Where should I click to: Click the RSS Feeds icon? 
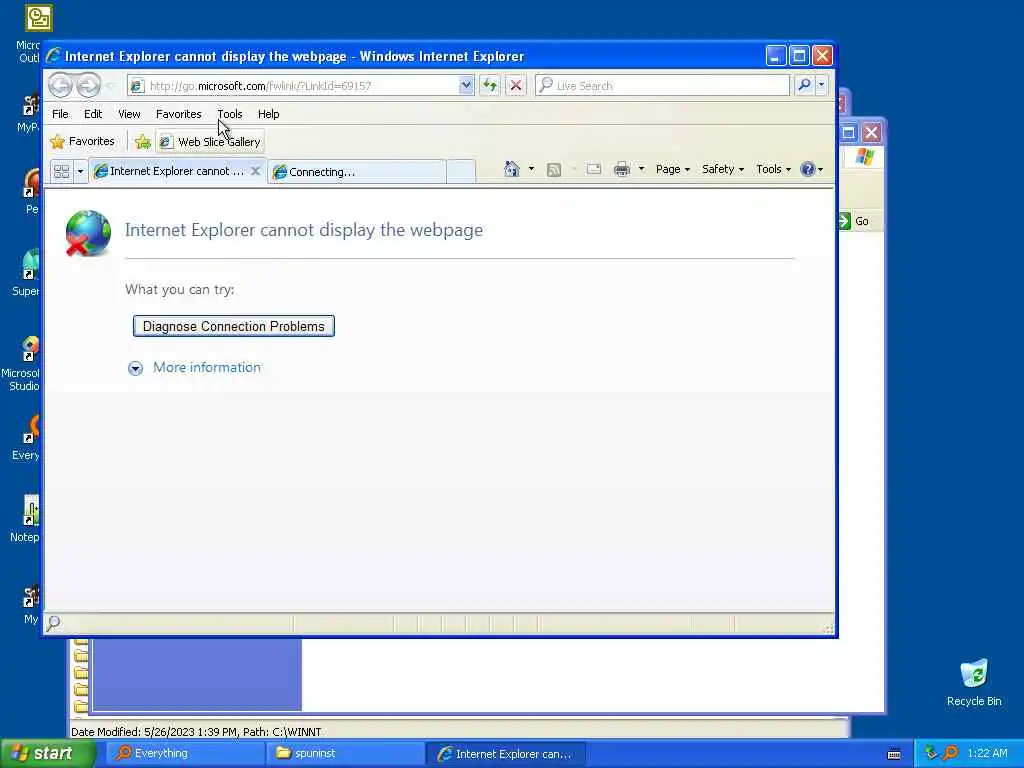pyautogui.click(x=554, y=170)
